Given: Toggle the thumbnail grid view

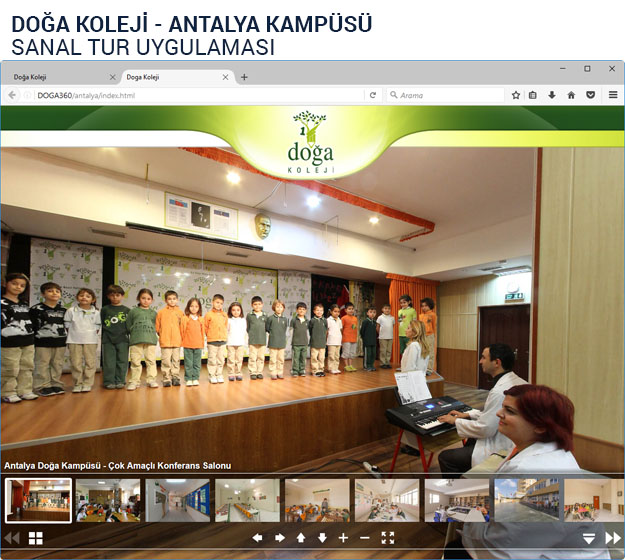Looking at the screenshot, I should click(x=36, y=538).
